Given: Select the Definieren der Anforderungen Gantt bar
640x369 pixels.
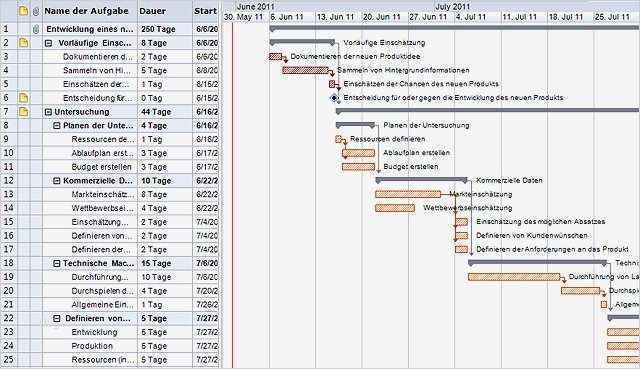Looking at the screenshot, I should click(x=461, y=249).
